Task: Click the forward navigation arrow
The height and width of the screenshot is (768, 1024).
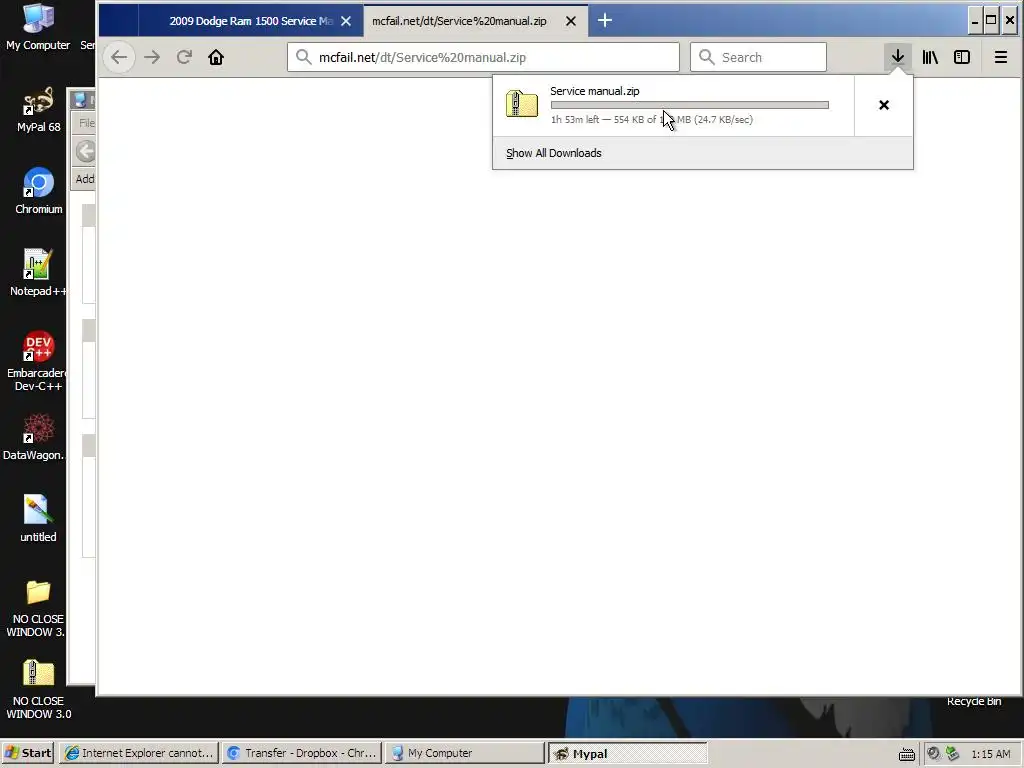Action: point(152,57)
